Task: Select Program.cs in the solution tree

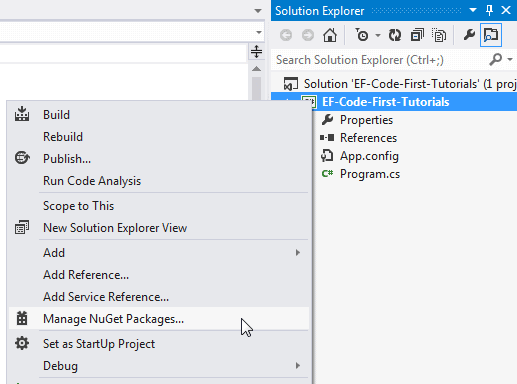Action: point(370,174)
